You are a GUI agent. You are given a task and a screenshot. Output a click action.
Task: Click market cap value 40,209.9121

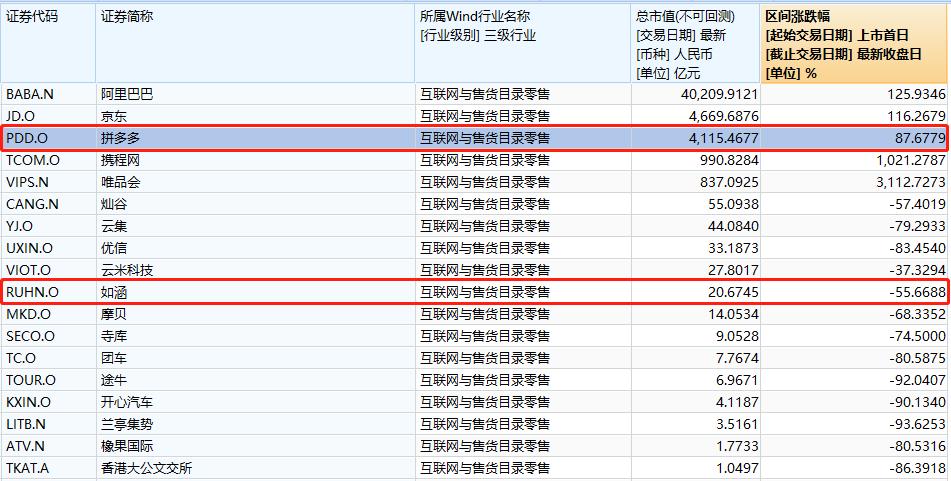tap(719, 94)
